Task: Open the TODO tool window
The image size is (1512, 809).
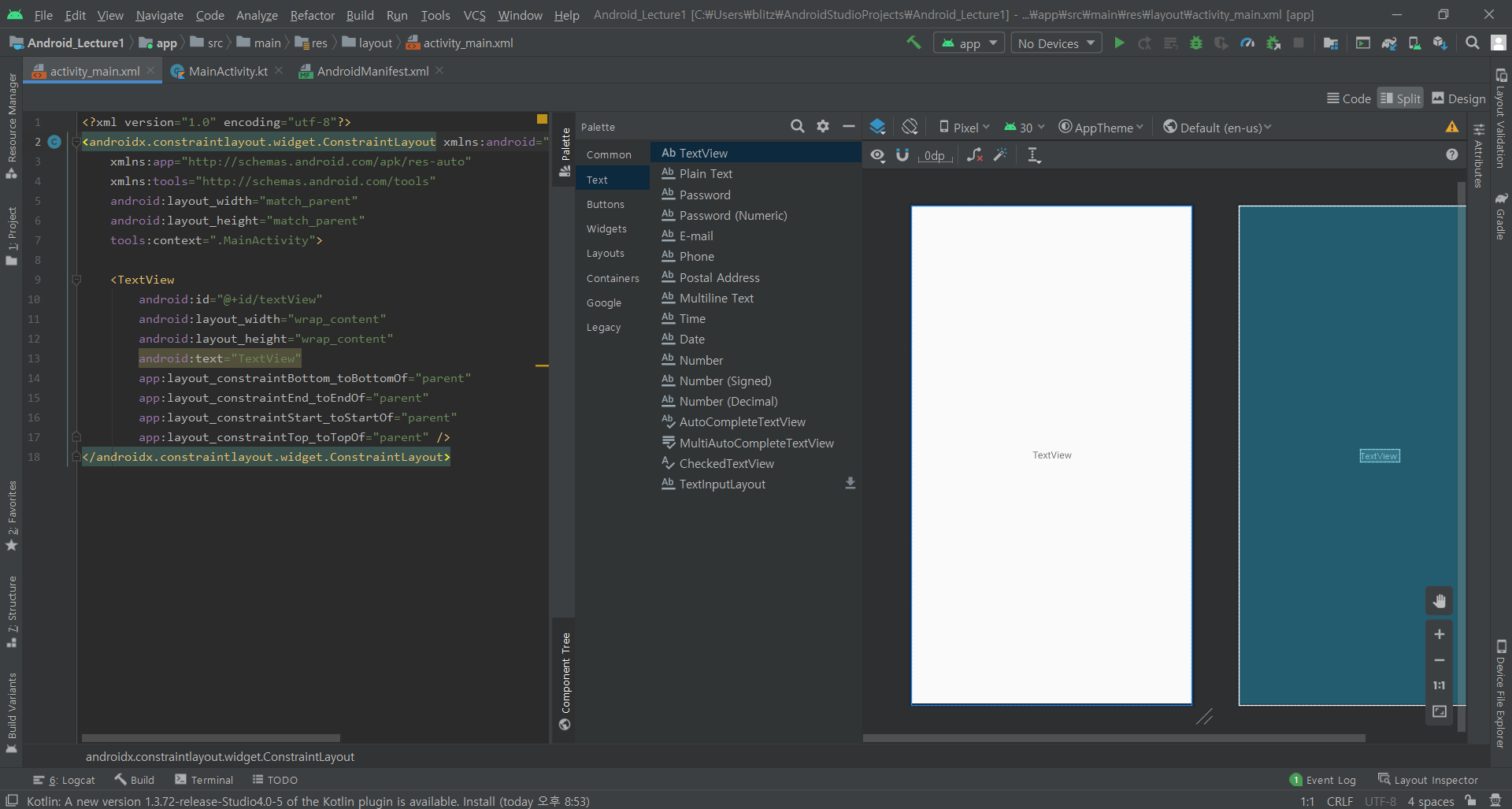Action: click(275, 780)
